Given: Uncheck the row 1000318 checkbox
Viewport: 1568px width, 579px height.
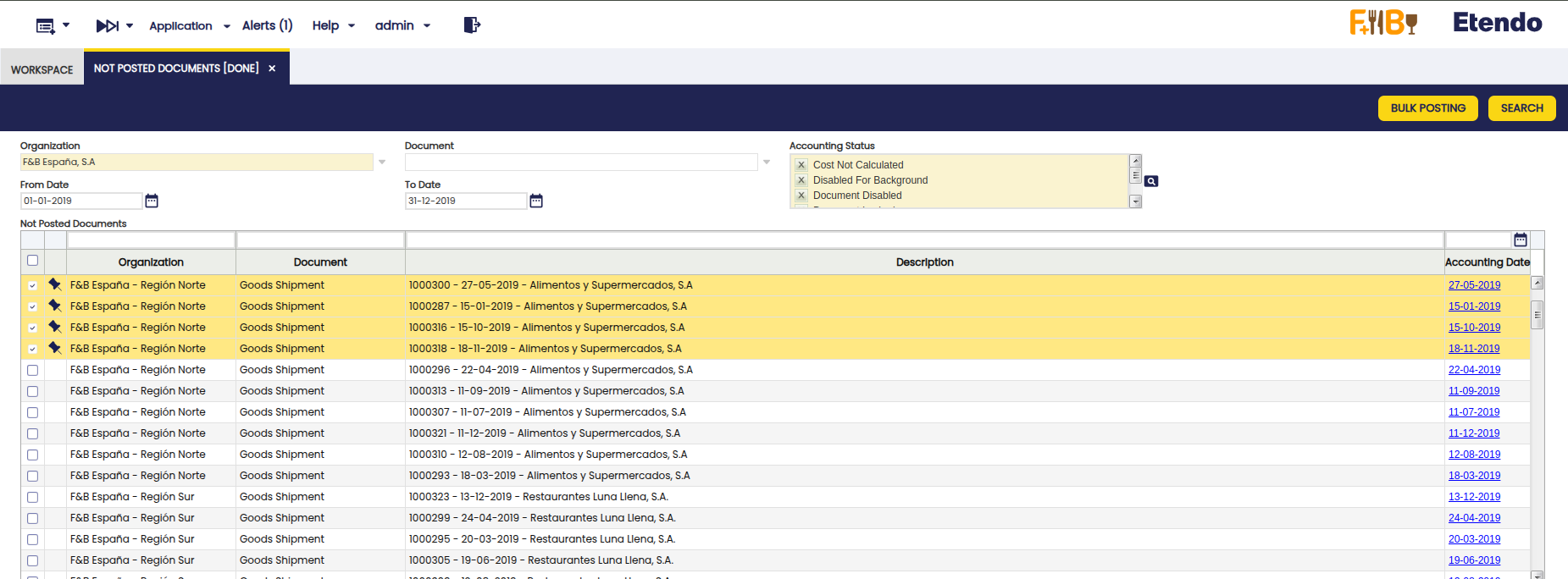Looking at the screenshot, I should [x=32, y=349].
